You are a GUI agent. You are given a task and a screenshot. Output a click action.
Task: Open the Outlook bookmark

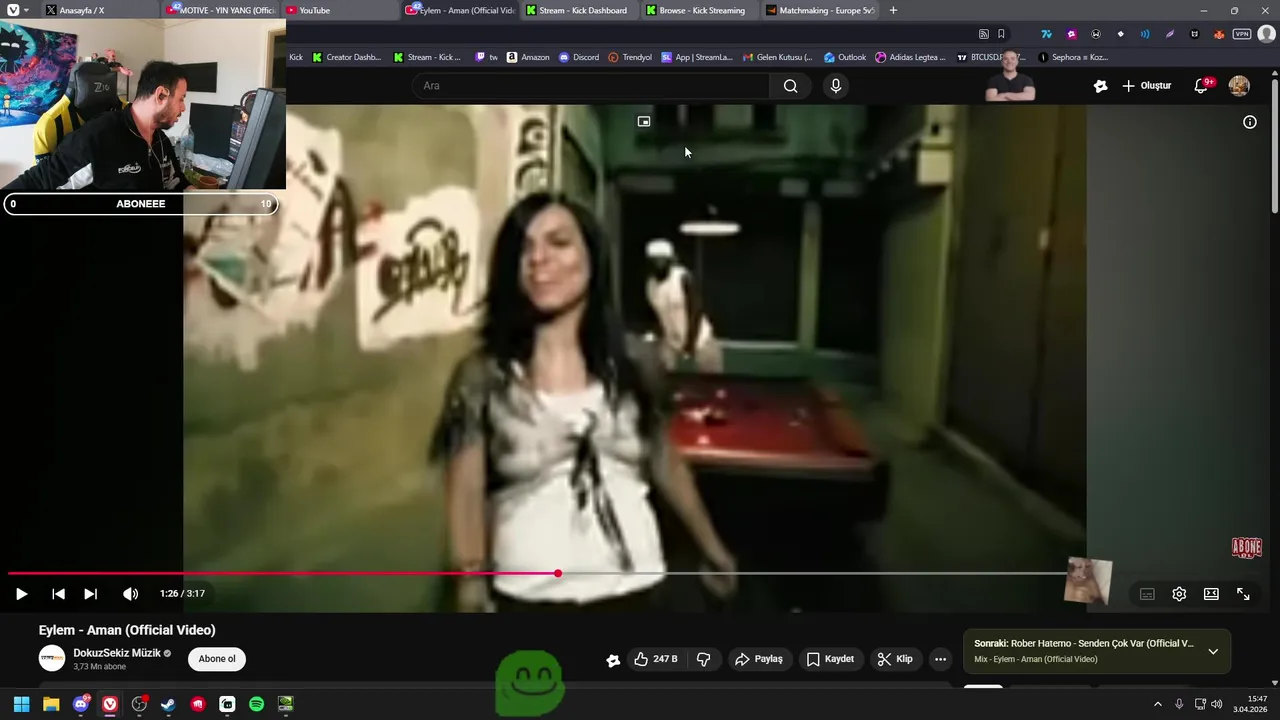(845, 57)
